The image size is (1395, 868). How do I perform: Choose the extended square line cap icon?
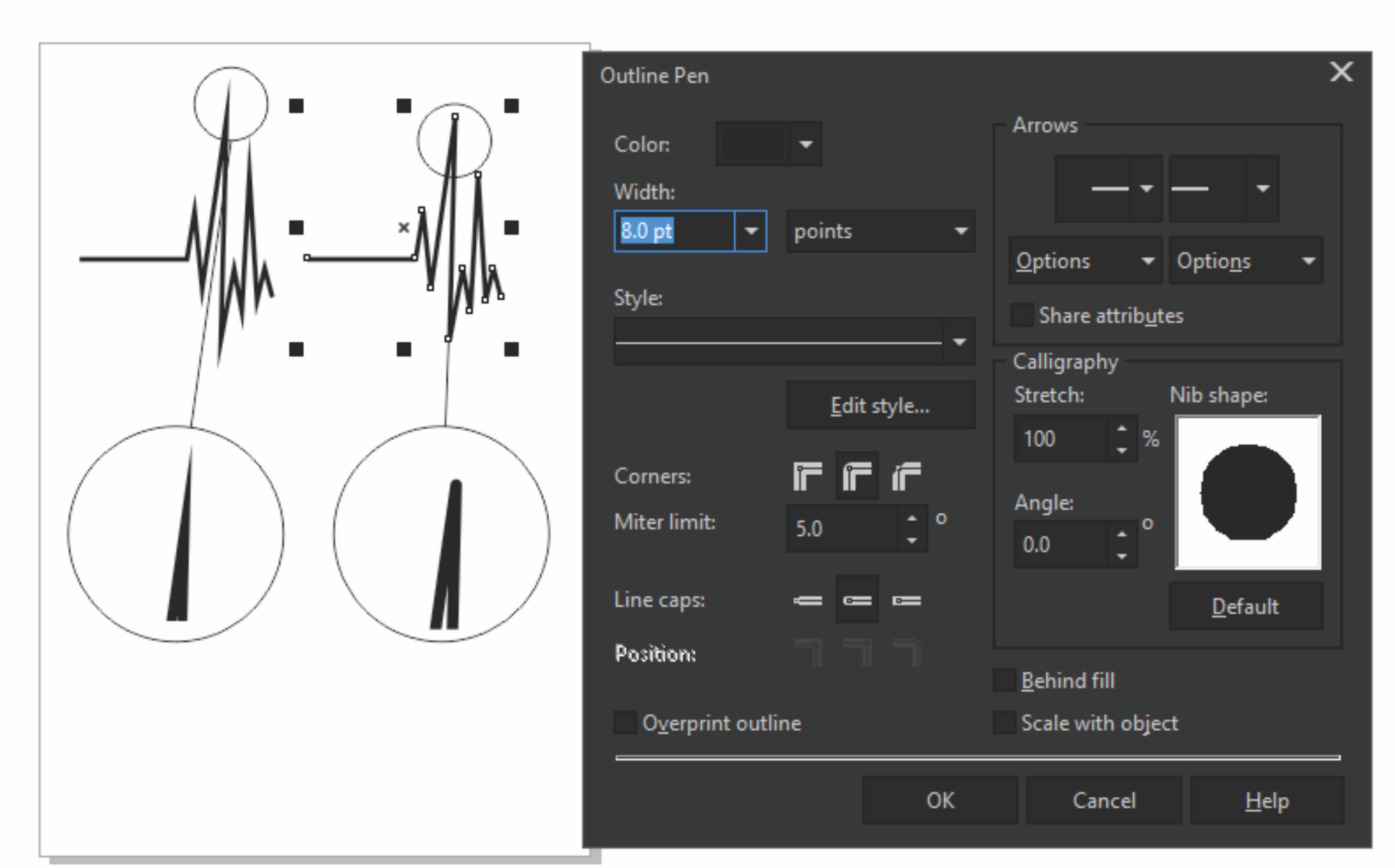point(906,600)
